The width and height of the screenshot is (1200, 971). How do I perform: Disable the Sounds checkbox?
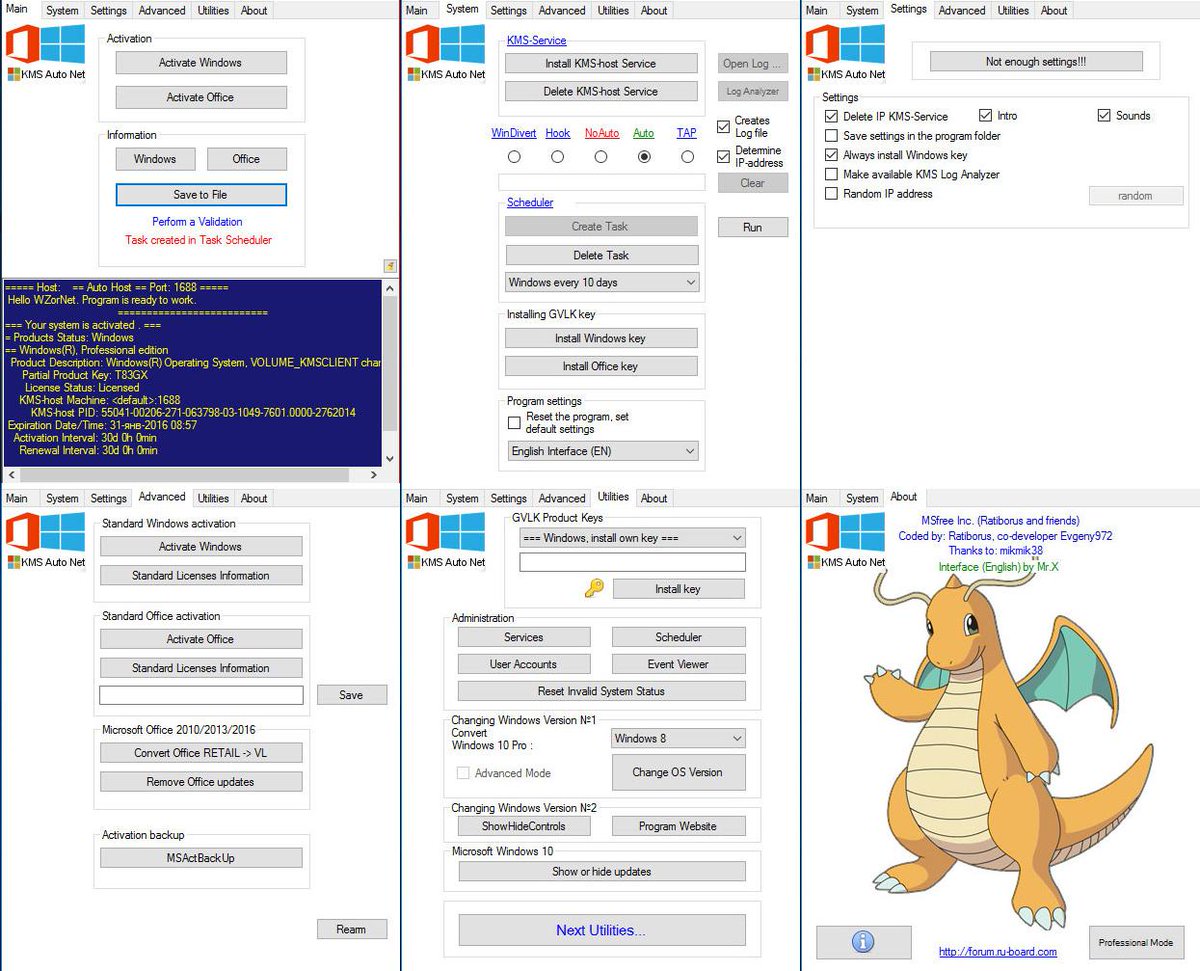pyautogui.click(x=1104, y=116)
